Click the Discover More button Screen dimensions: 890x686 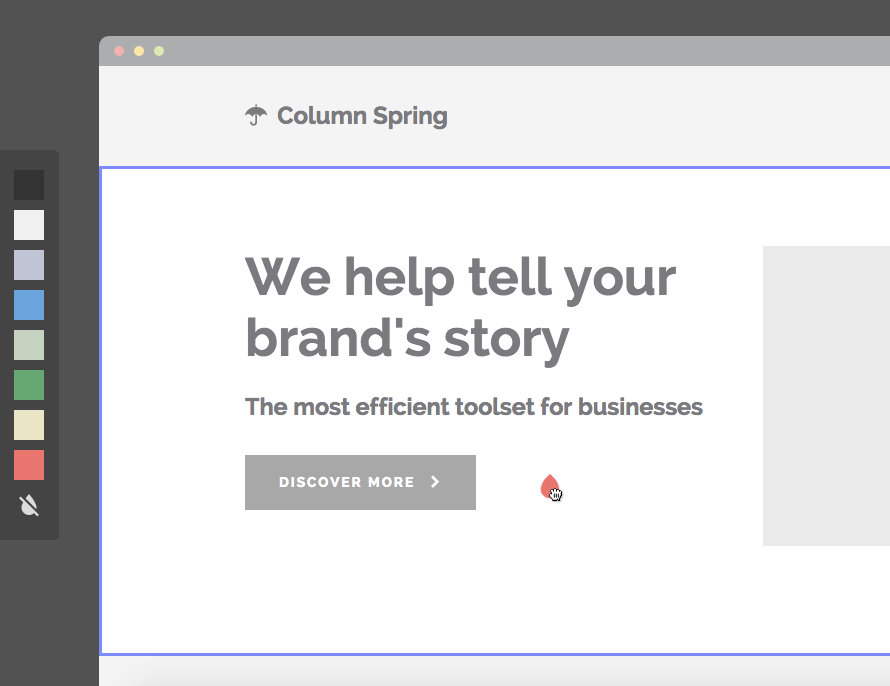click(360, 482)
